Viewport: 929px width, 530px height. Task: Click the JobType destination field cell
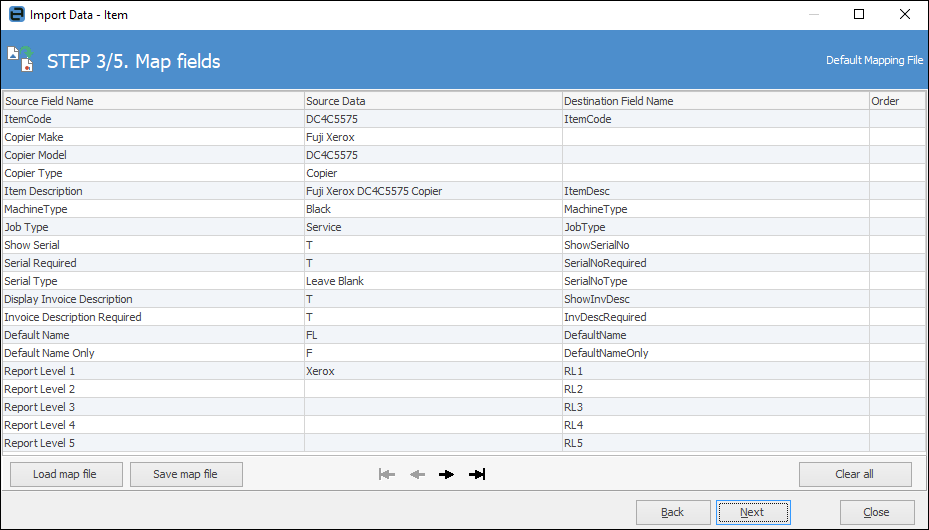pos(716,227)
